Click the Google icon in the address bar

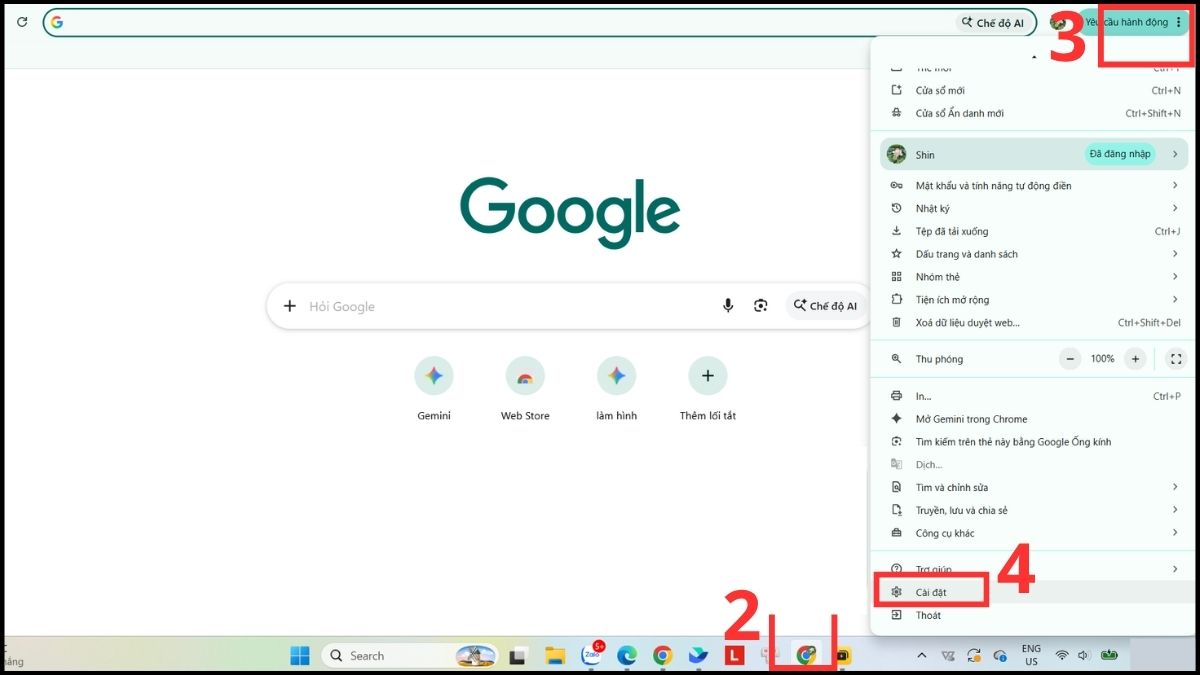pyautogui.click(x=57, y=22)
